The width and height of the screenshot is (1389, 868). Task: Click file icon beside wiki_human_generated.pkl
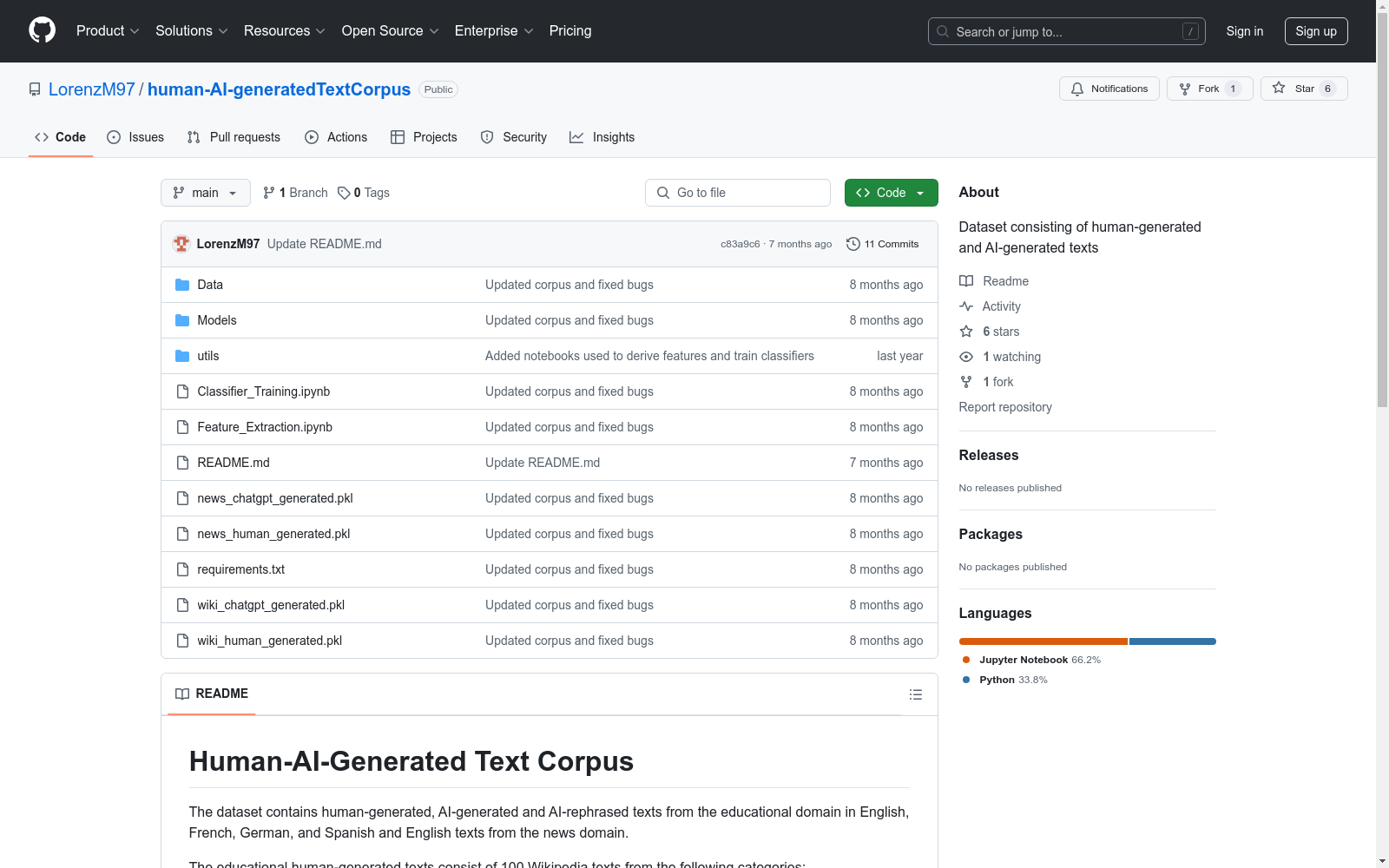[182, 641]
